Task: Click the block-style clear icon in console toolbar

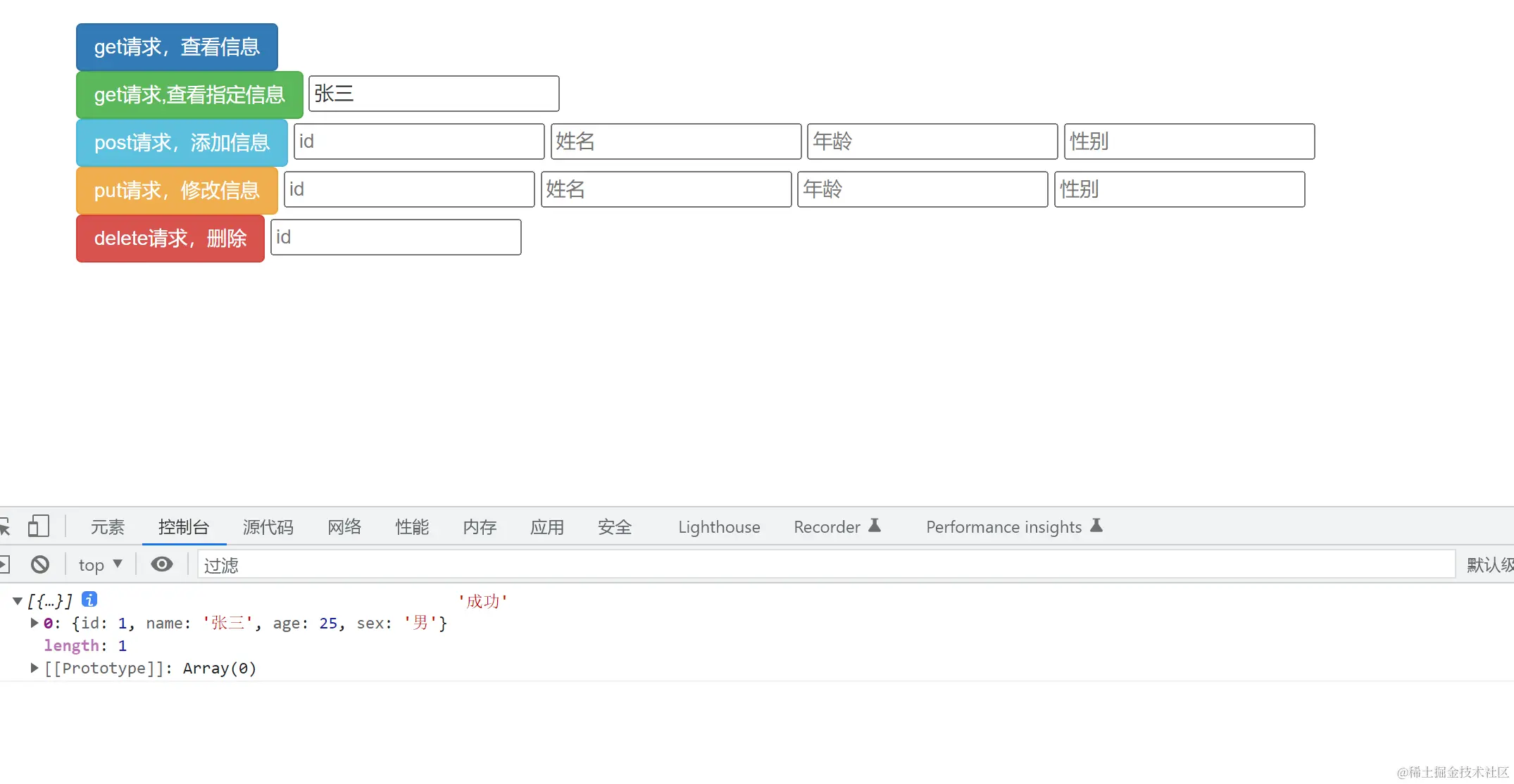Action: (40, 564)
